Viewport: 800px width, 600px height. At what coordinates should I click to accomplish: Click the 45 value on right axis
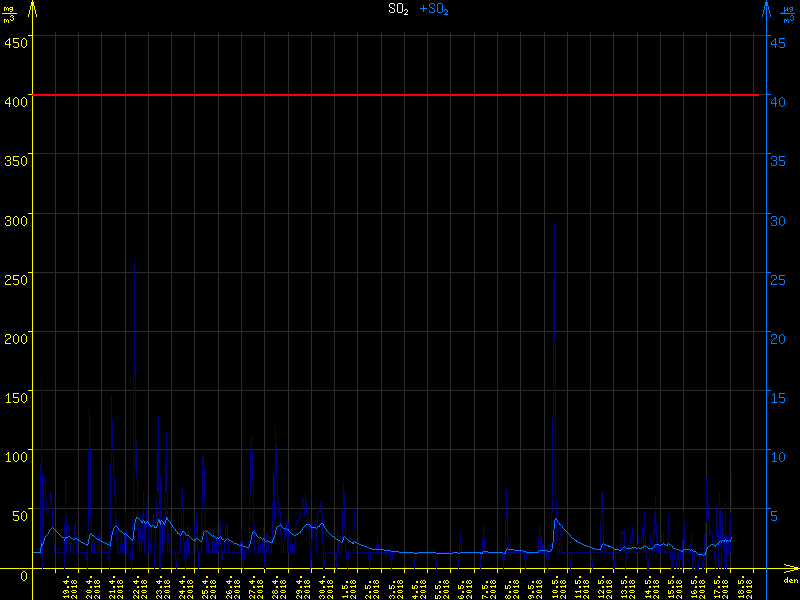click(777, 42)
